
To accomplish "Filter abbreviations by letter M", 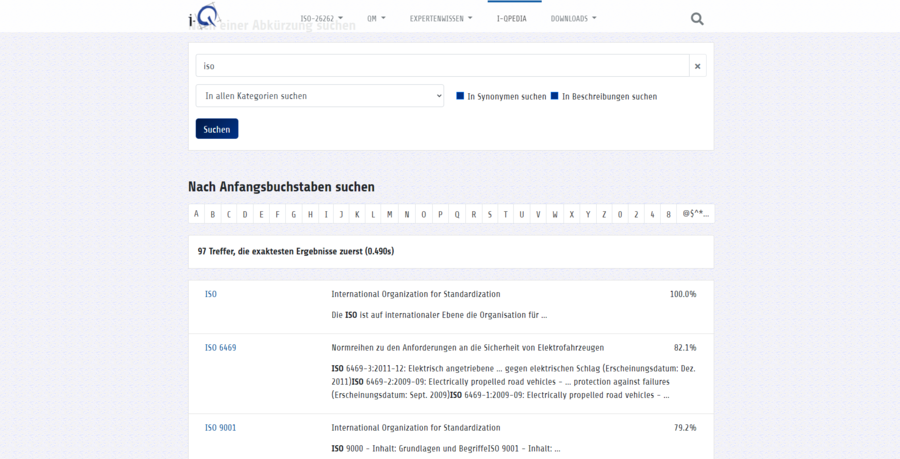I will 390,214.
